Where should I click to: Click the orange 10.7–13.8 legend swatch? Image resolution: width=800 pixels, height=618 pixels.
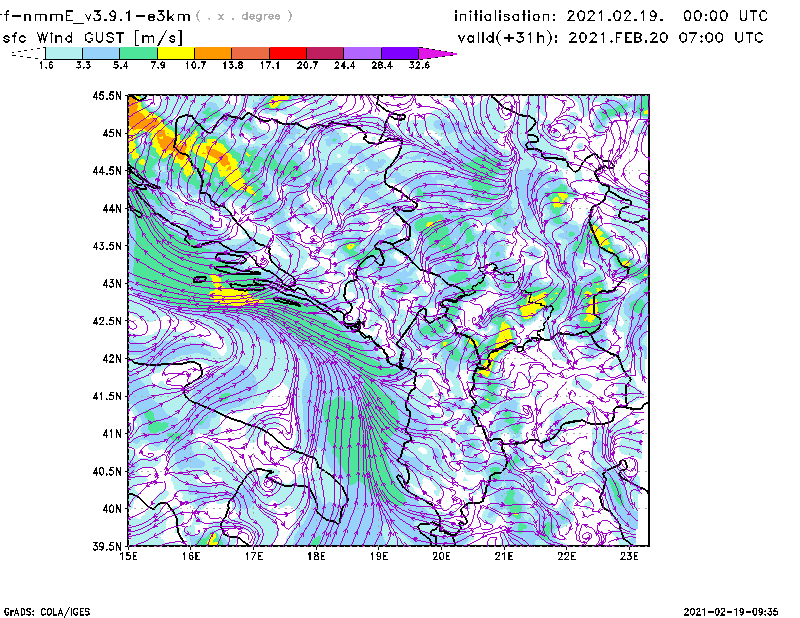(213, 53)
